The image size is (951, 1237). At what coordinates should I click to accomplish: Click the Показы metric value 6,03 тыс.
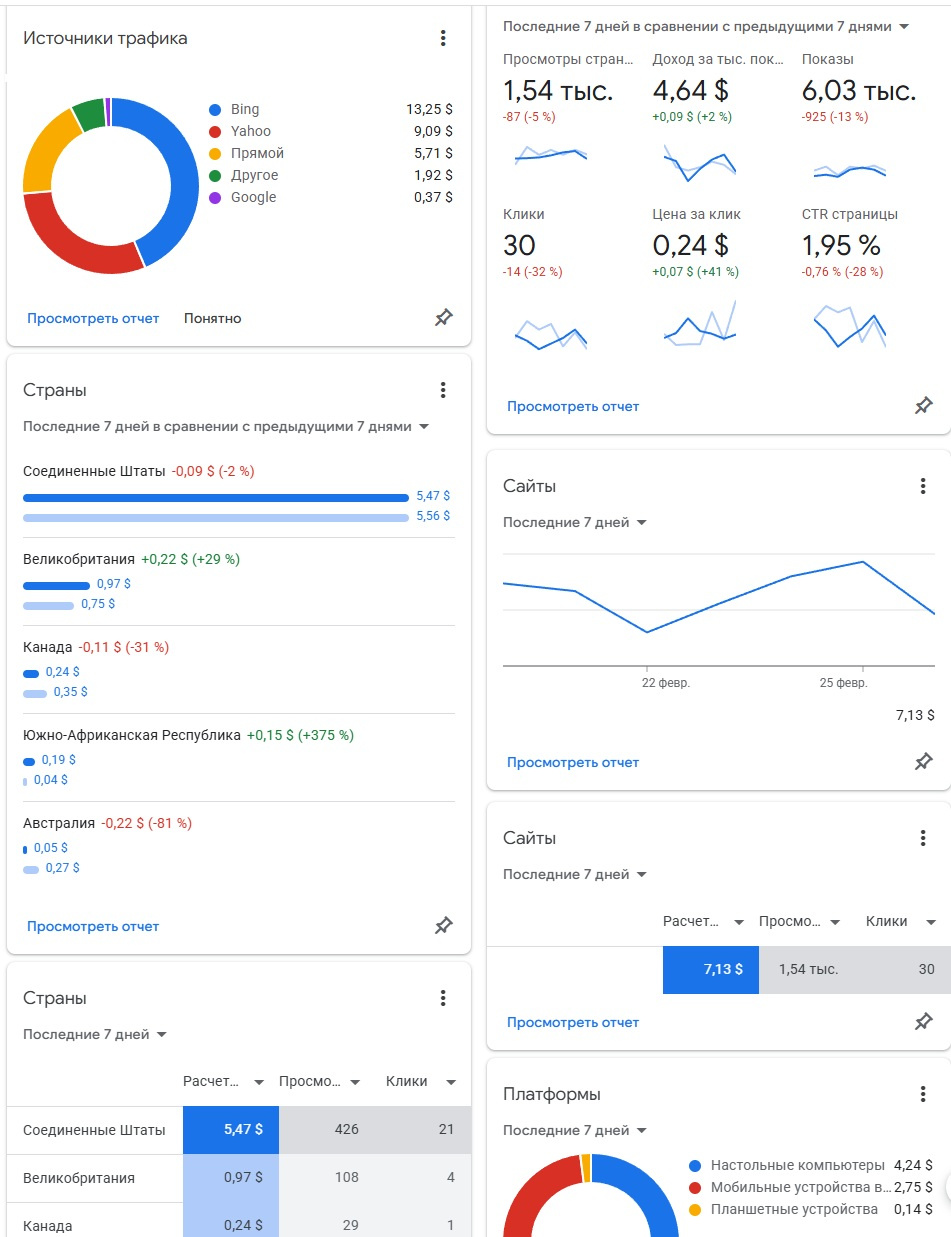click(859, 91)
